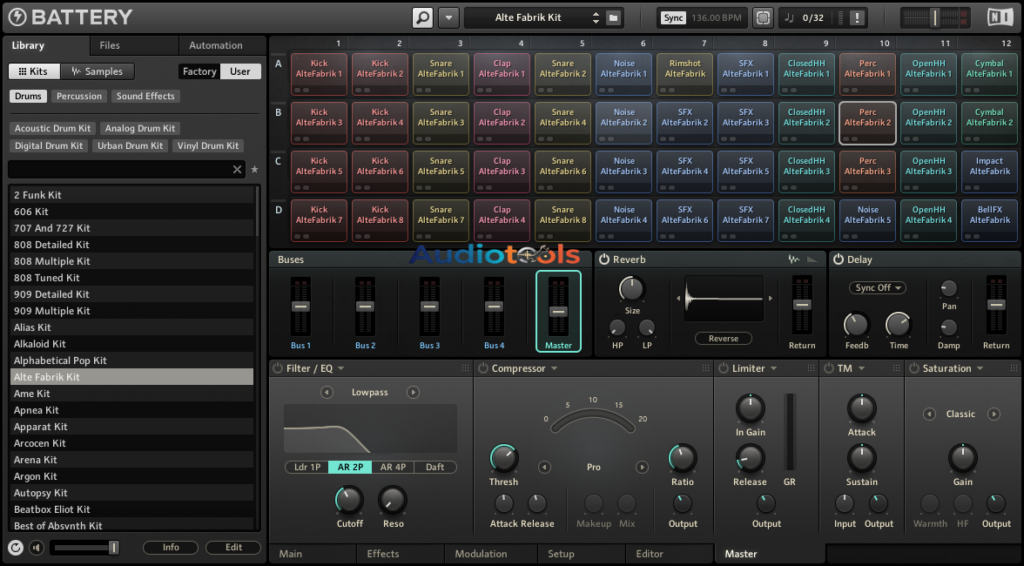Show Factory content

[199, 71]
